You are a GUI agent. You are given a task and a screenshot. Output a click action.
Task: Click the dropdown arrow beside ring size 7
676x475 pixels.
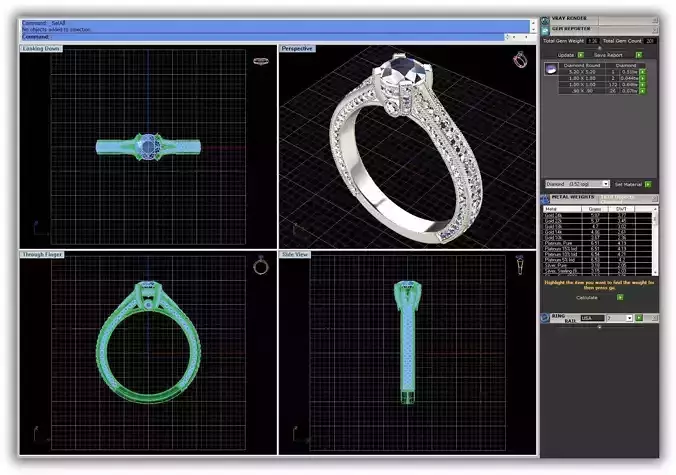pos(629,318)
